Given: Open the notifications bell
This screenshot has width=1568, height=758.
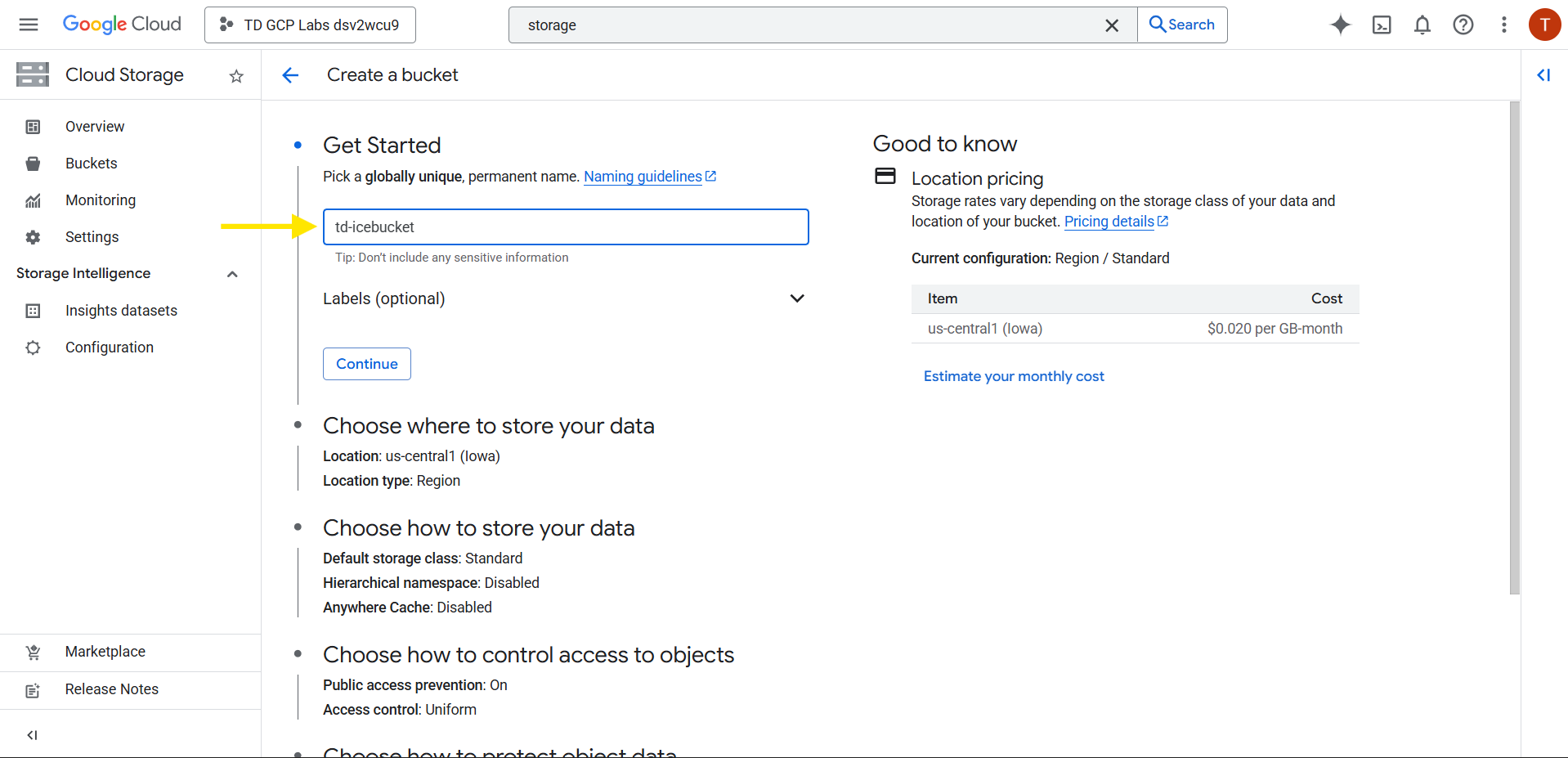Looking at the screenshot, I should [1422, 25].
